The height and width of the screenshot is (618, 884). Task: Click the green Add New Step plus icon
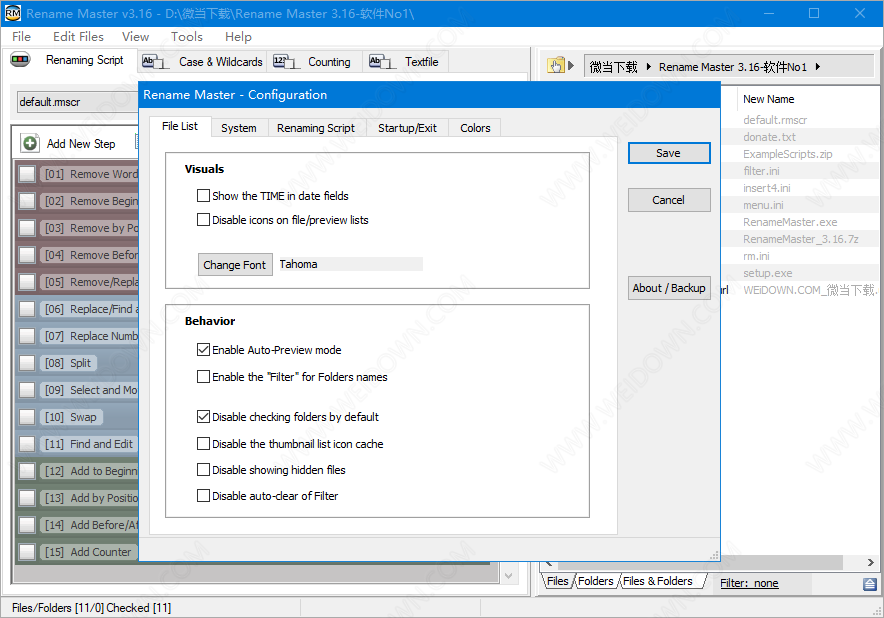click(30, 143)
